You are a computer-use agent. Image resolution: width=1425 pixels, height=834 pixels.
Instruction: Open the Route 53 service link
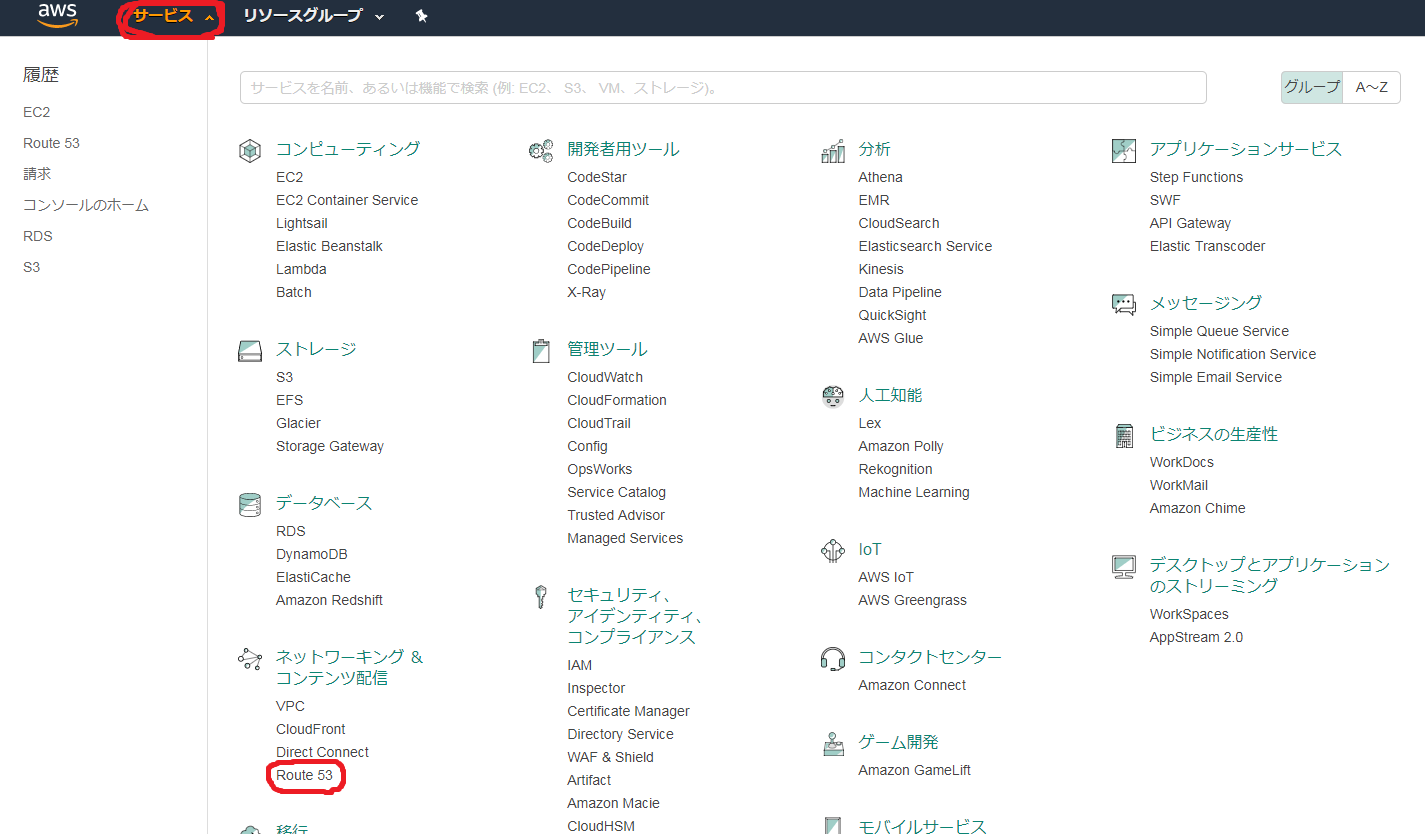[304, 775]
